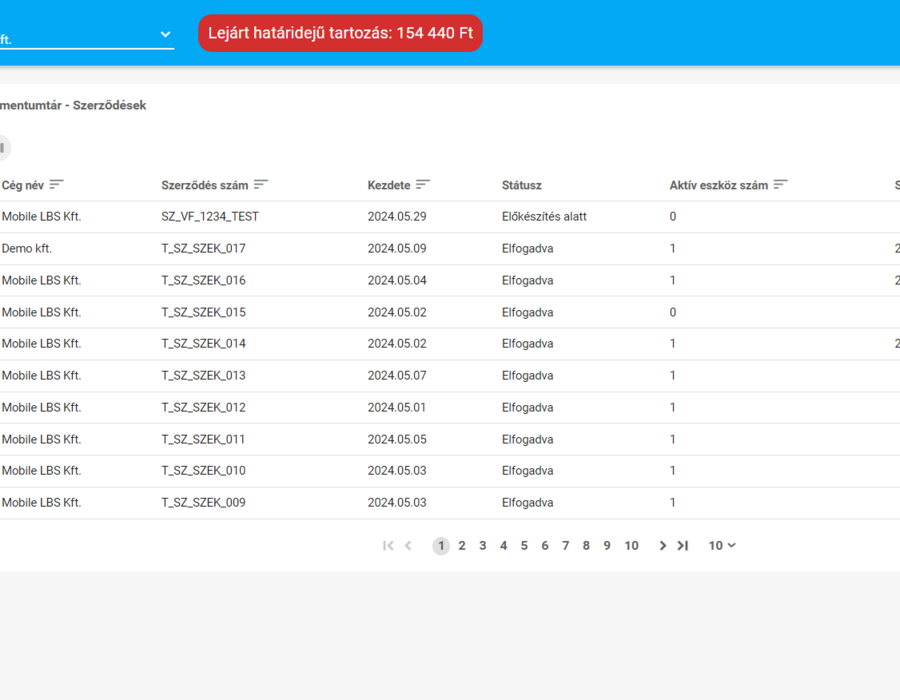900x700 pixels.
Task: Select page 1 in paginator
Action: 441,546
